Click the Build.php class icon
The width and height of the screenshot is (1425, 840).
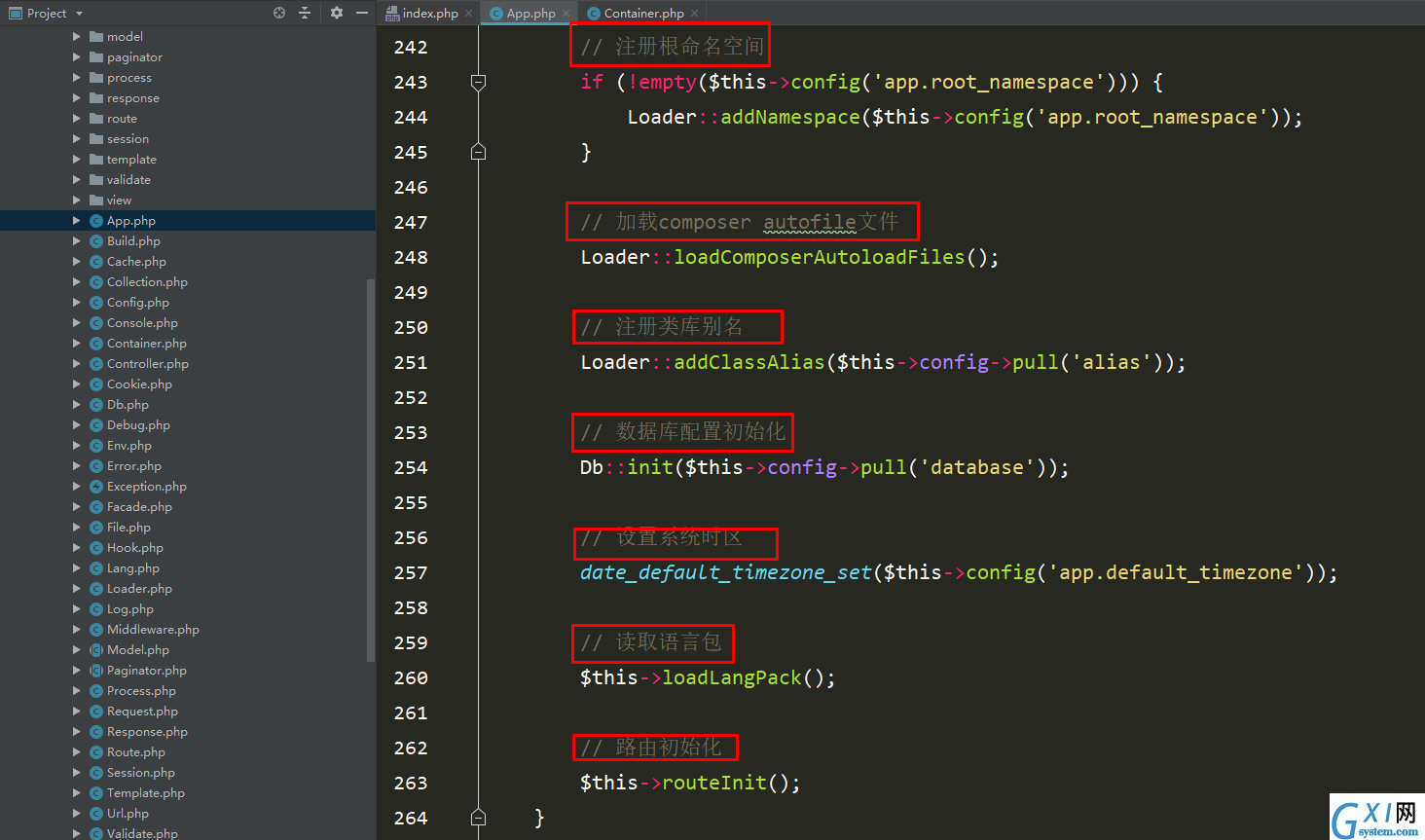pos(96,241)
